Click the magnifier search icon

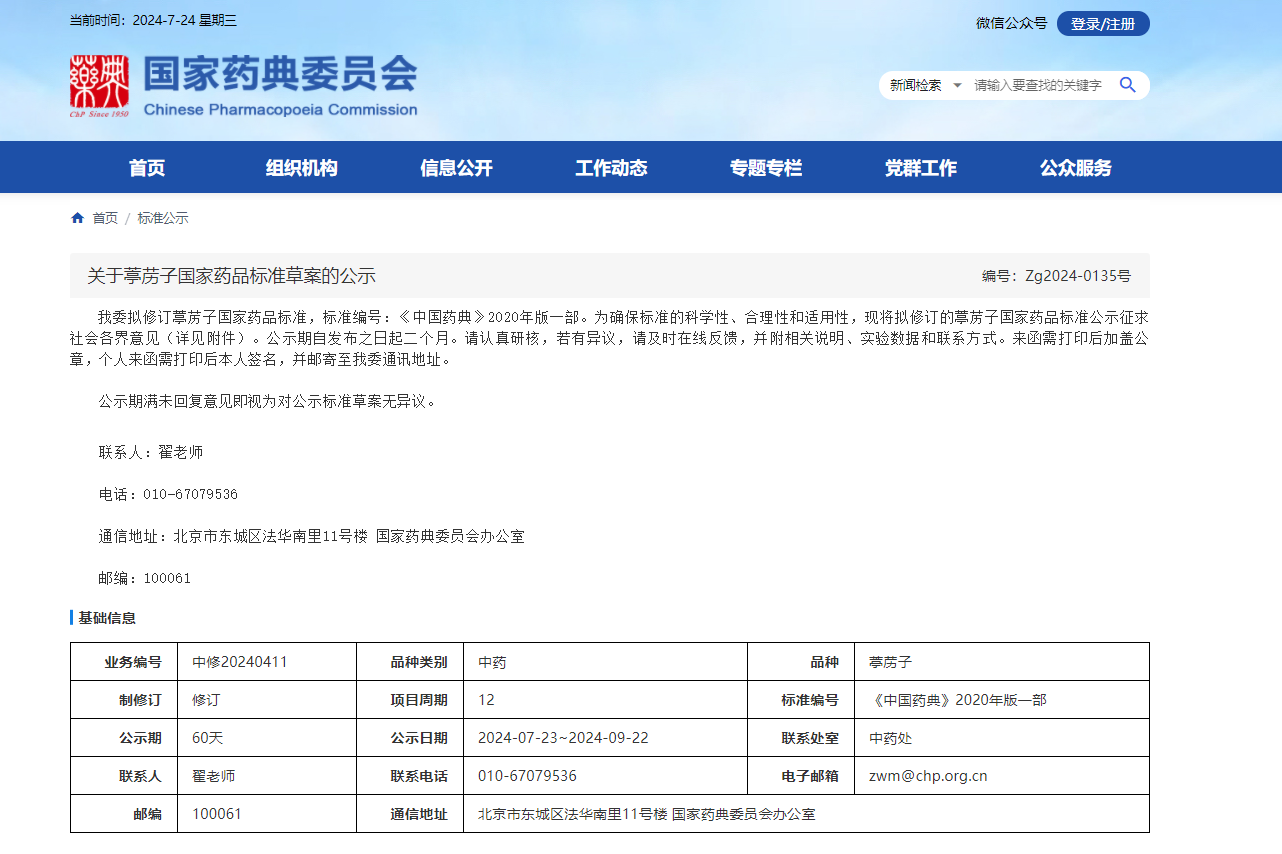1127,85
